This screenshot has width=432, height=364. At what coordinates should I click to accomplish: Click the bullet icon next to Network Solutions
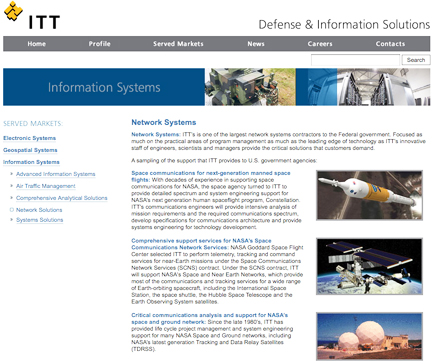(12, 210)
